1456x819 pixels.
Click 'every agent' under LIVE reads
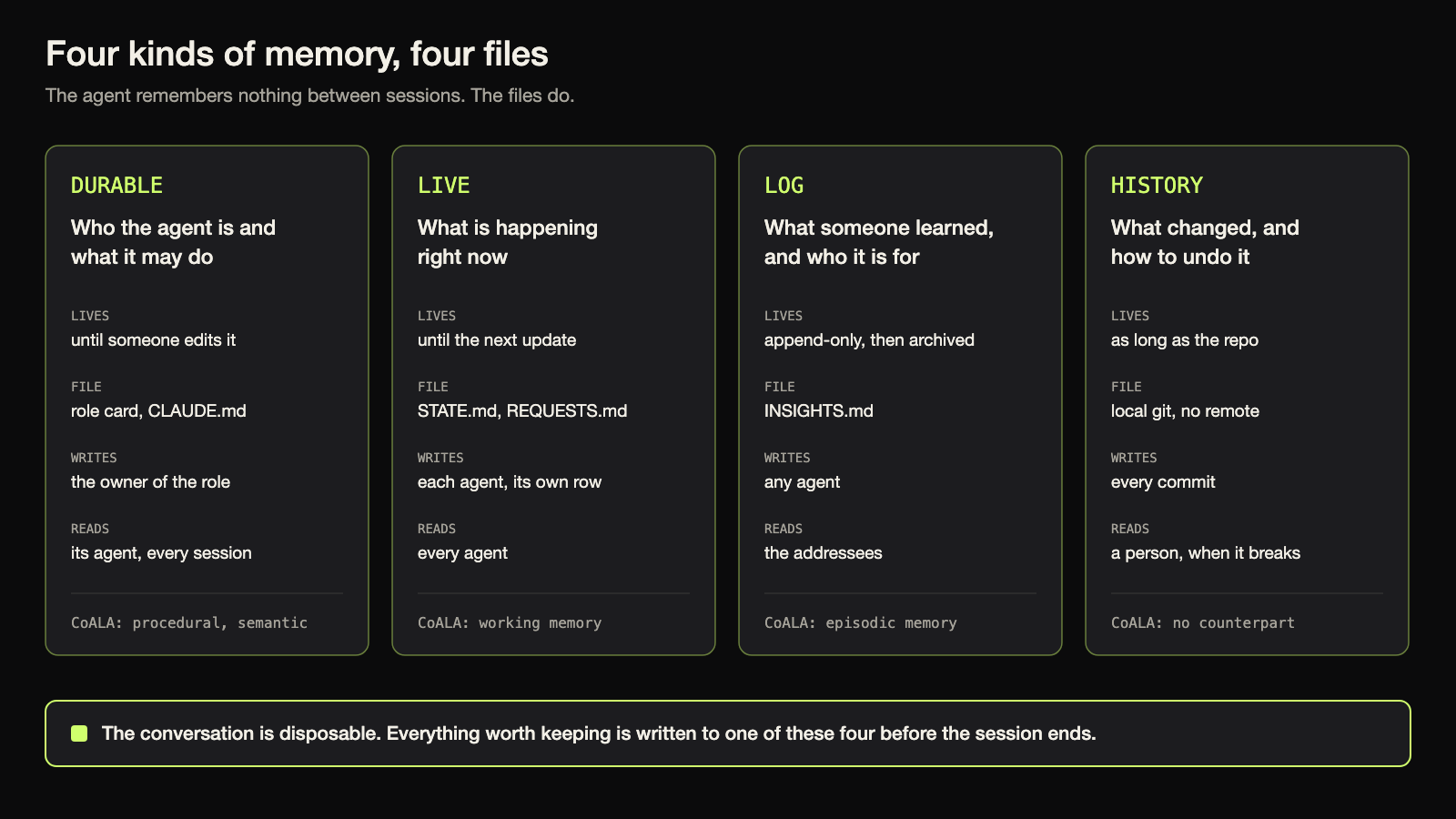[462, 554]
